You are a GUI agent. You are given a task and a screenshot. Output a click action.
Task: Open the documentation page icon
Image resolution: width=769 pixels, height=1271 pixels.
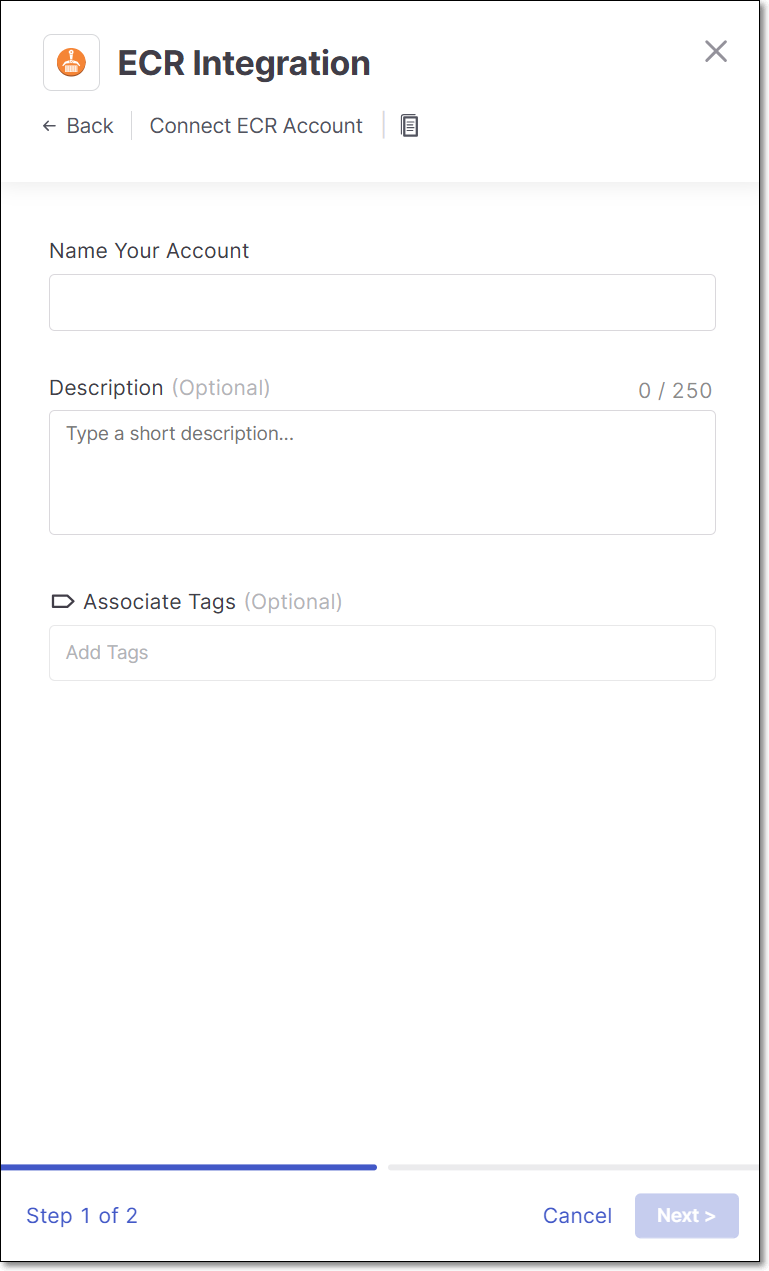pos(410,125)
